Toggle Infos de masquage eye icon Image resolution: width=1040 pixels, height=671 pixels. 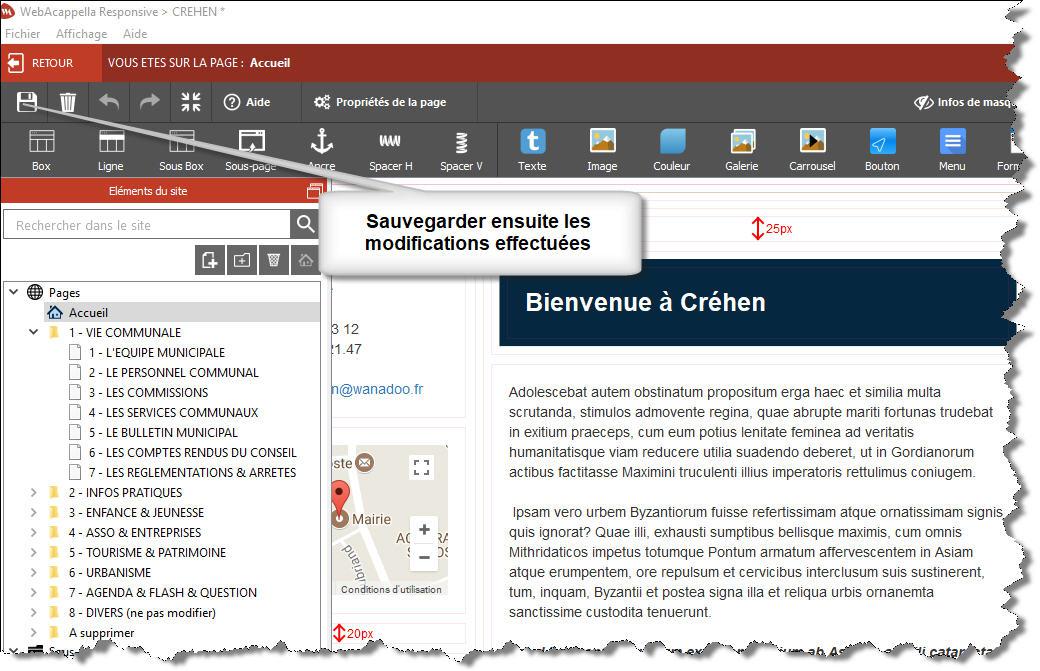click(x=924, y=102)
